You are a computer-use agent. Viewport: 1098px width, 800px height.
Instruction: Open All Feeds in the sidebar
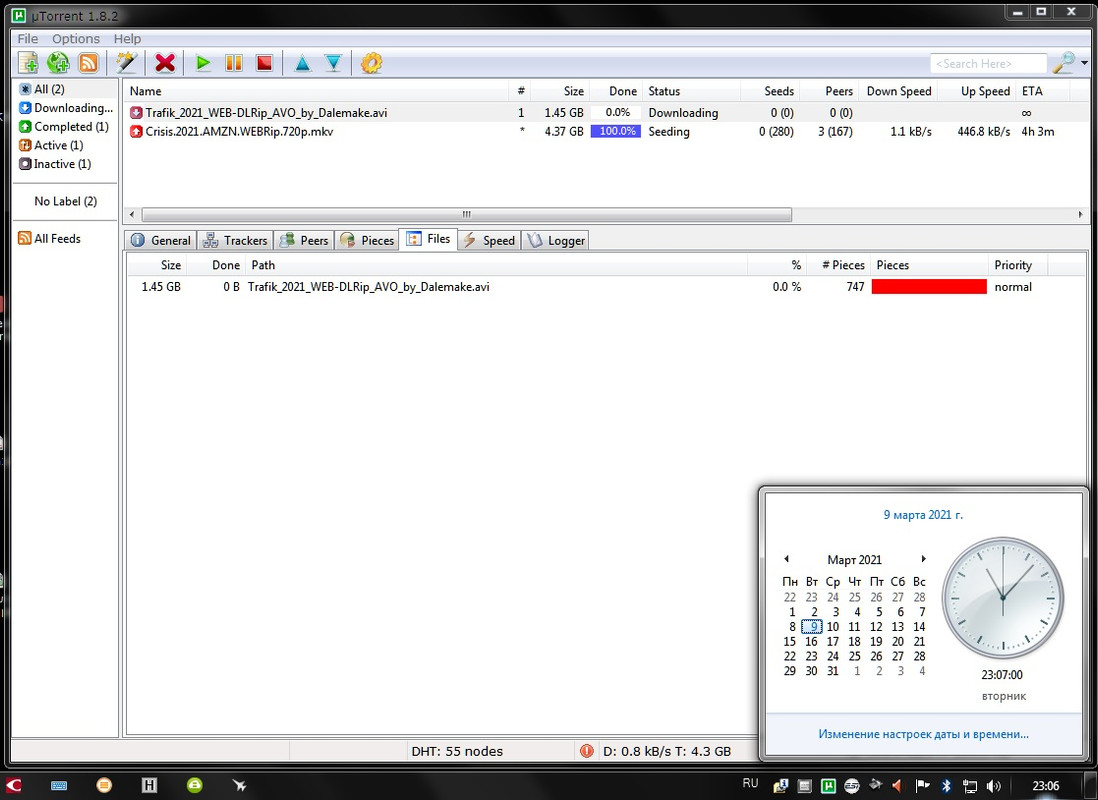click(x=50, y=238)
